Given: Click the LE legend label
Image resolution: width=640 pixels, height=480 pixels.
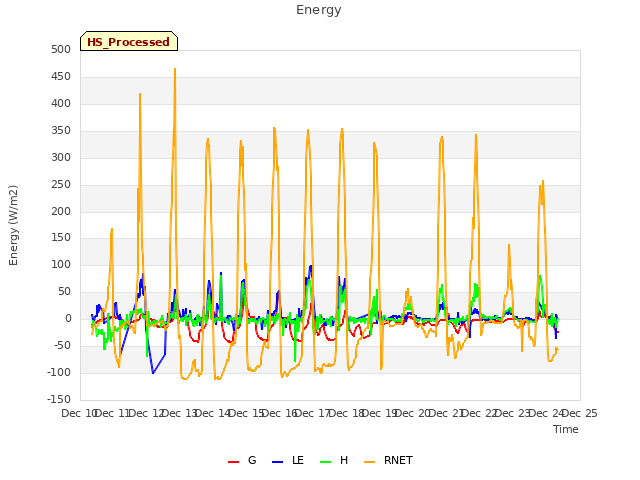Looking at the screenshot, I should [298, 460].
